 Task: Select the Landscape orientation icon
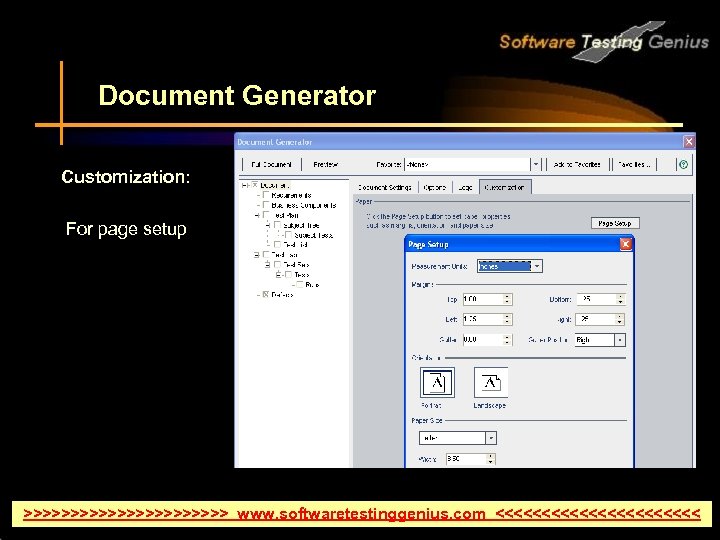[490, 382]
